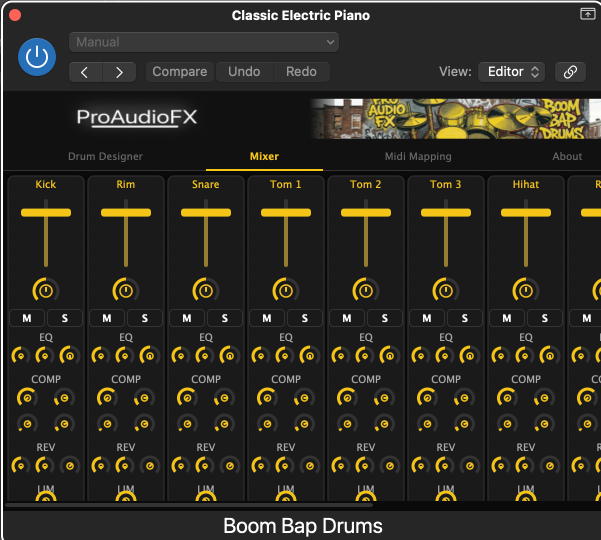Click the Tom 3 pan knob

(446, 291)
